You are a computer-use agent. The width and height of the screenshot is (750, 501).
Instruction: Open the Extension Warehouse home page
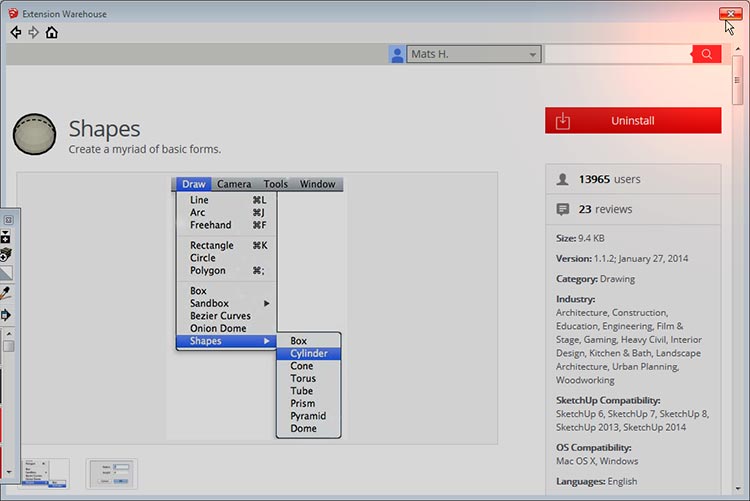click(52, 33)
